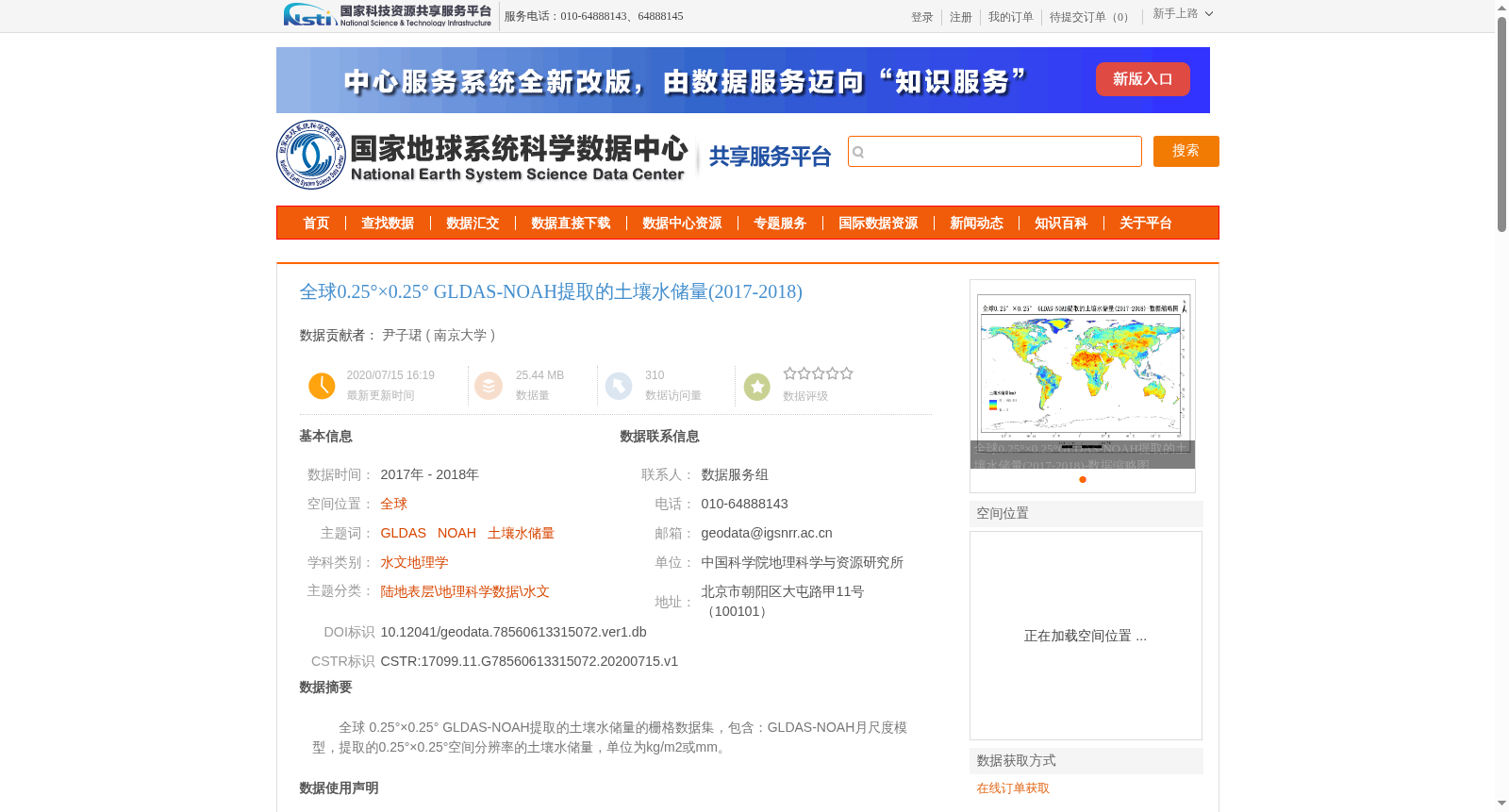Click the 注册 link
Screen dimensions: 1509x812
click(961, 17)
